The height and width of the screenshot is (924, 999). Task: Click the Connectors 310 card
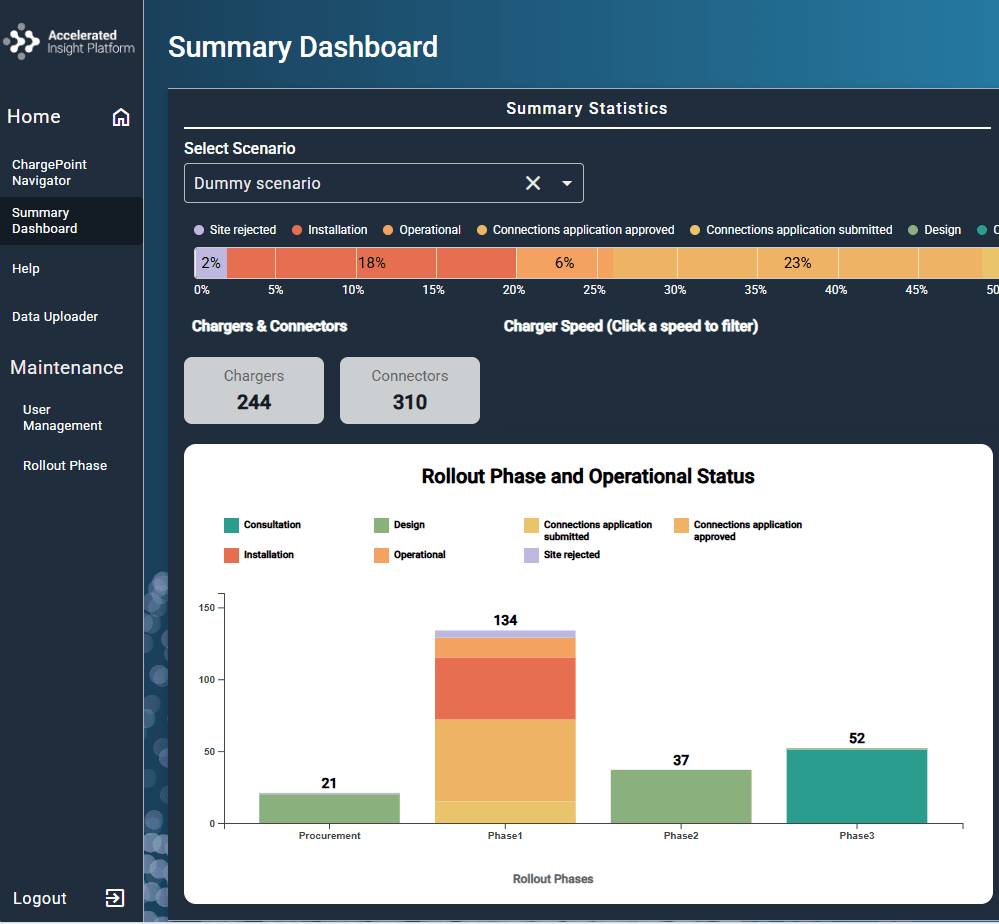[x=410, y=390]
